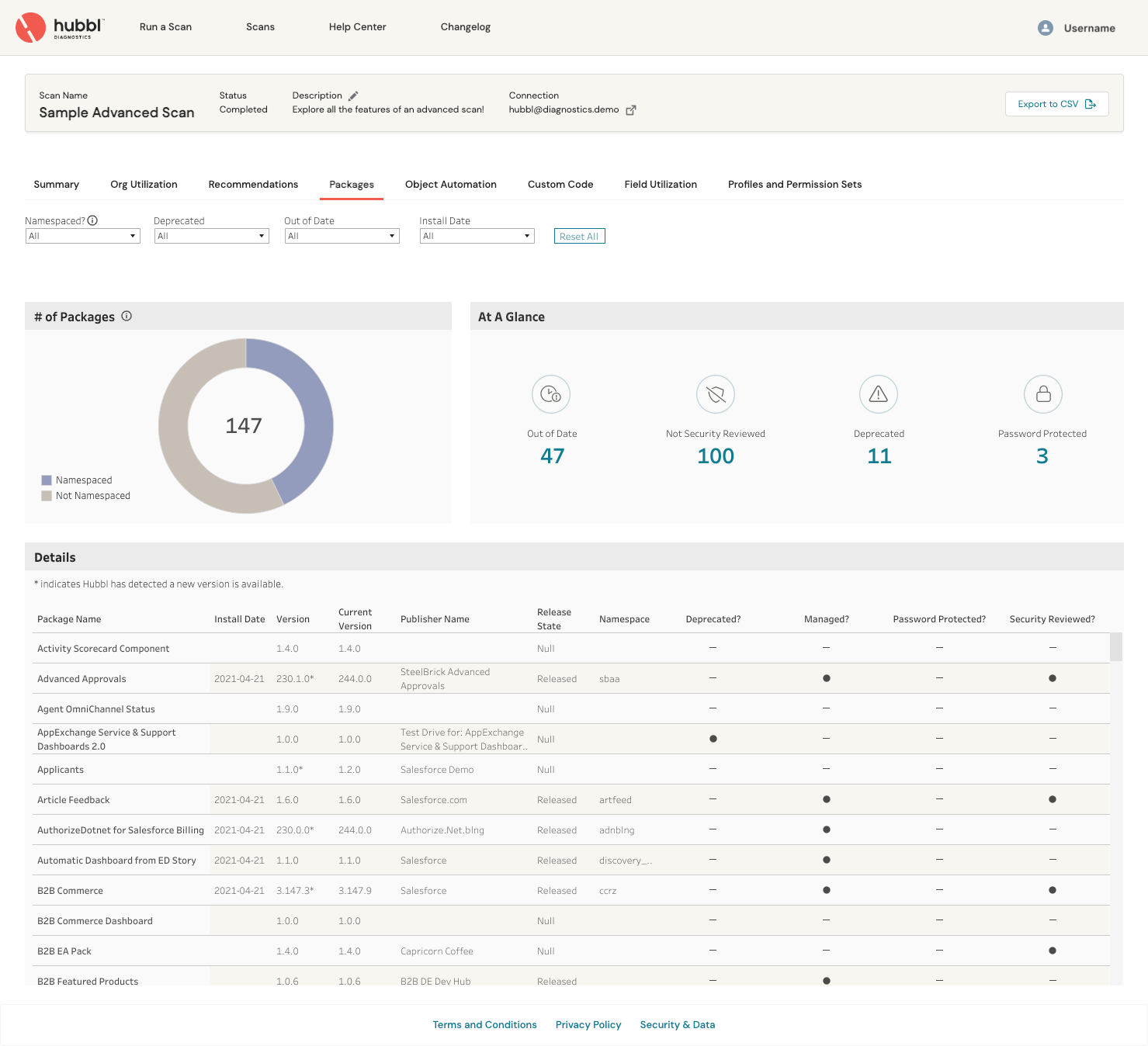The width and height of the screenshot is (1148, 1046).
Task: Click the Namespaced legend color swatch
Action: point(47,480)
